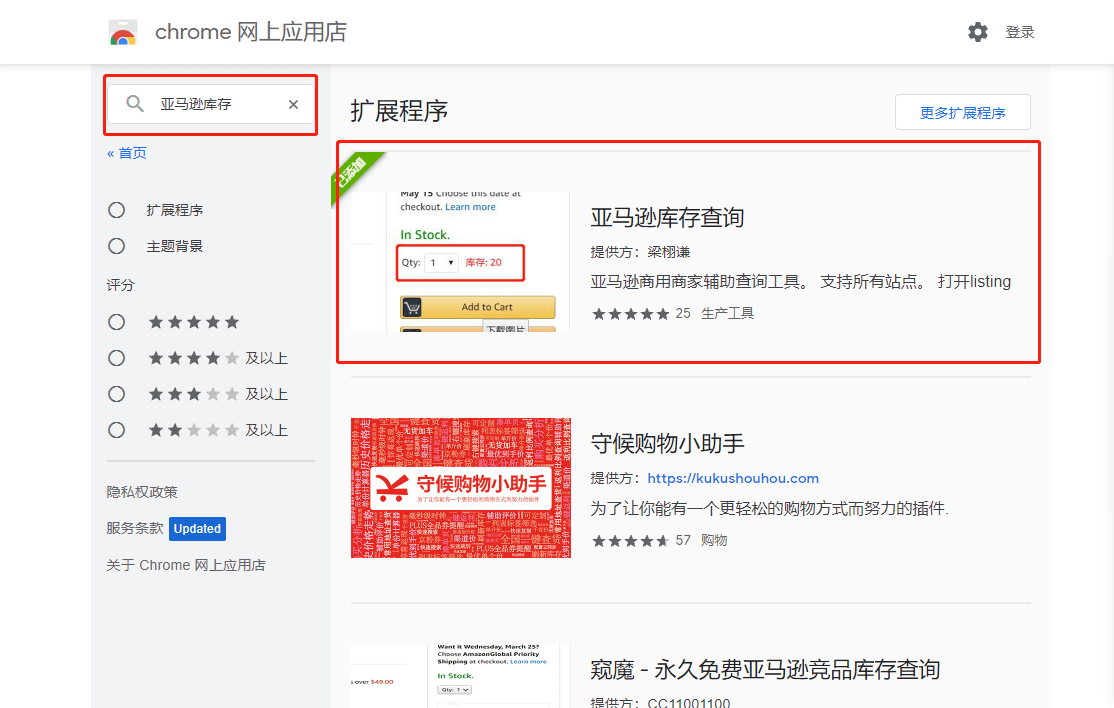1114x708 pixels.
Task: Filter by three stars 及以上
Action: pos(117,394)
